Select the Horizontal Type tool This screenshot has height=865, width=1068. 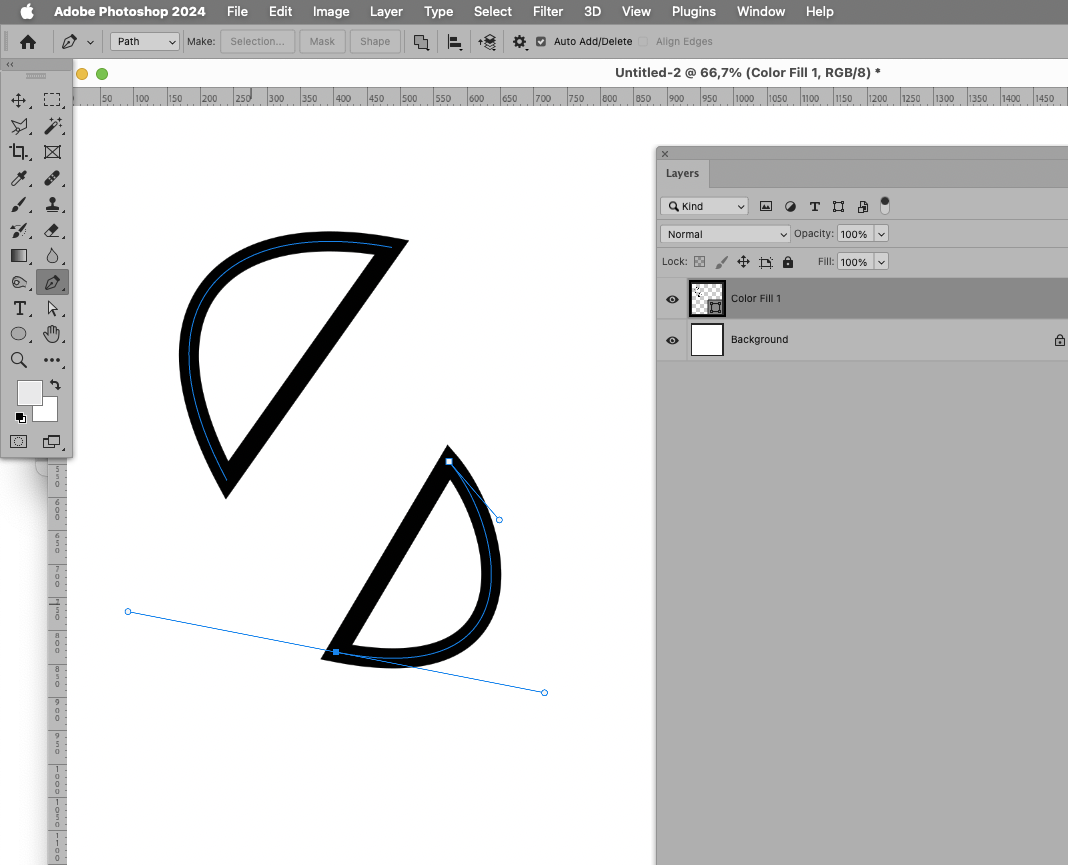(x=20, y=308)
